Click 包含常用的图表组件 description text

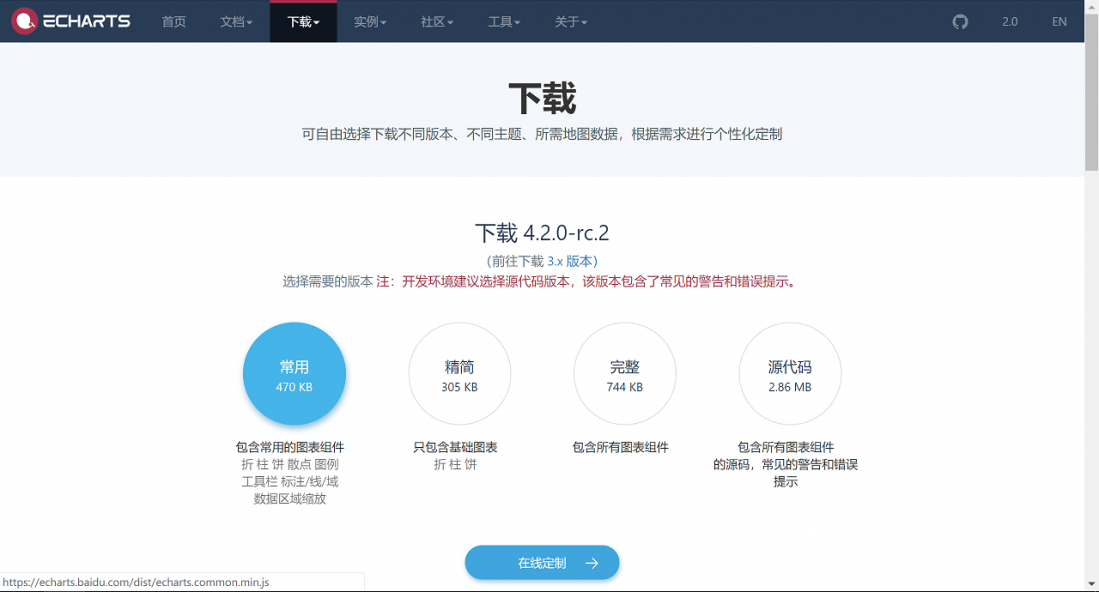[289, 447]
